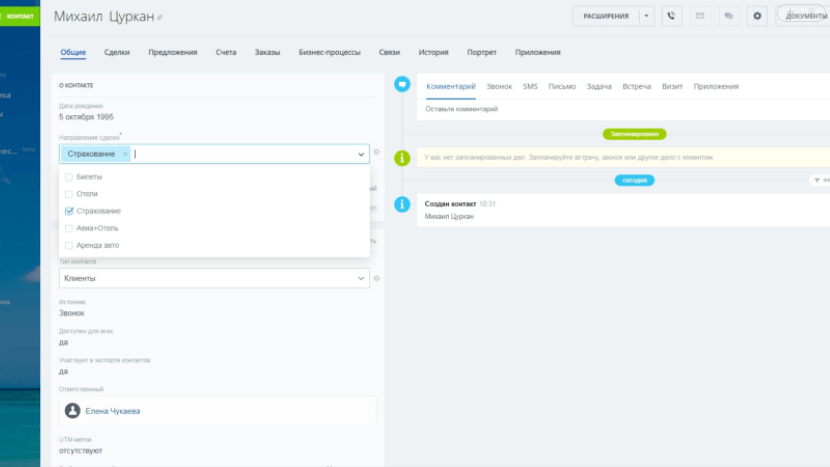Switch to the Заказы tab

pos(267,52)
